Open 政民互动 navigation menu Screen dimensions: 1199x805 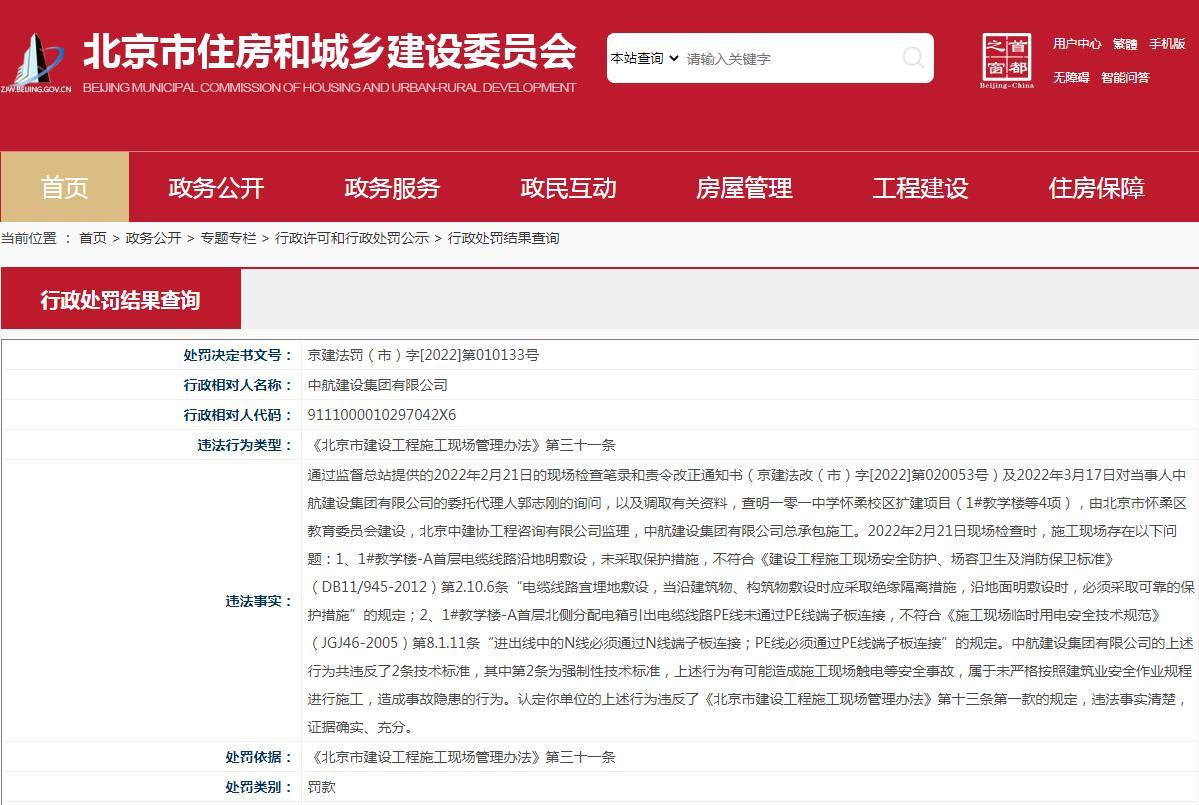coord(568,187)
